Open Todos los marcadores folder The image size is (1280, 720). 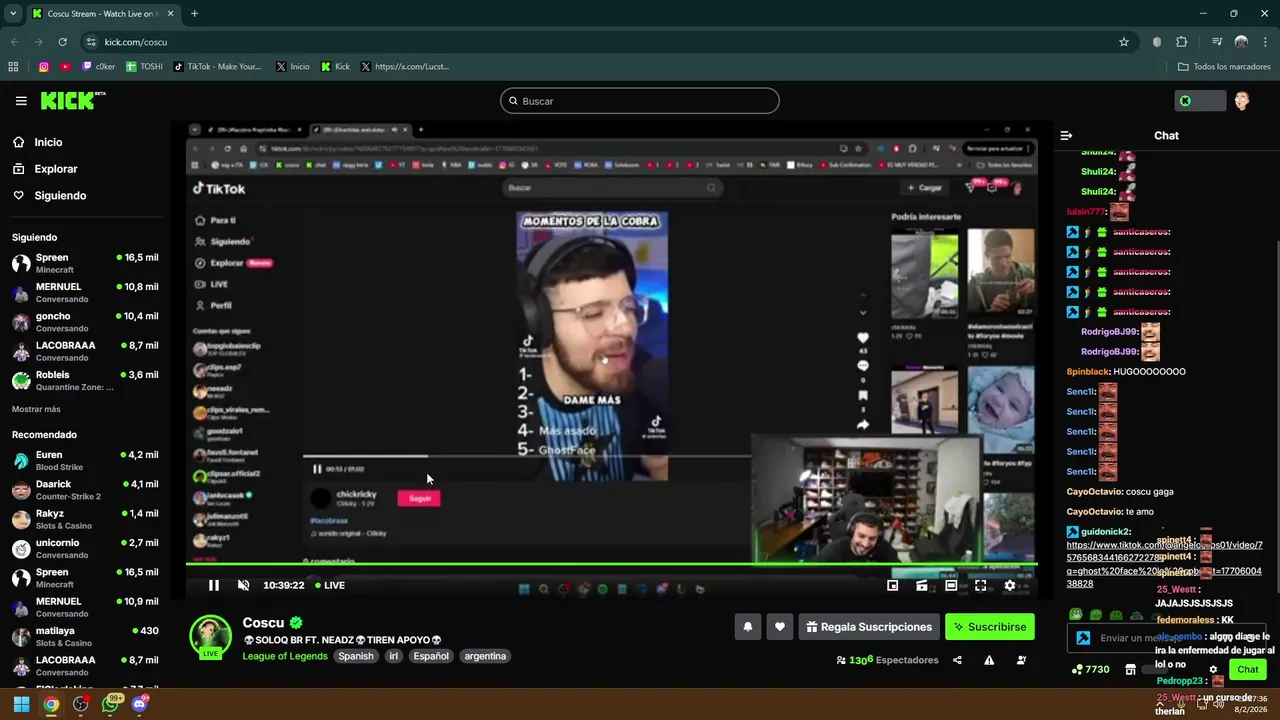coord(1225,67)
